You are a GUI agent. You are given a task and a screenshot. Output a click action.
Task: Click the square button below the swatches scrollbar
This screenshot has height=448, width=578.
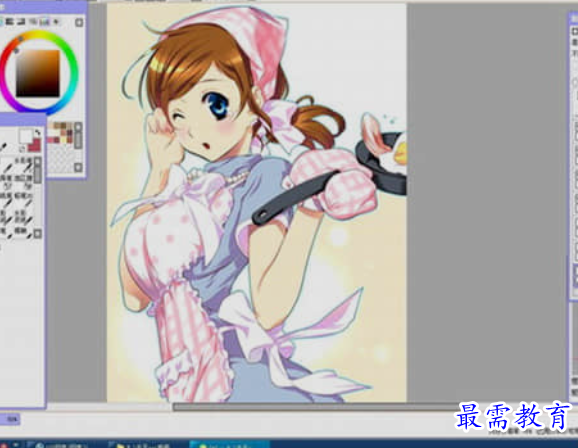point(78,167)
